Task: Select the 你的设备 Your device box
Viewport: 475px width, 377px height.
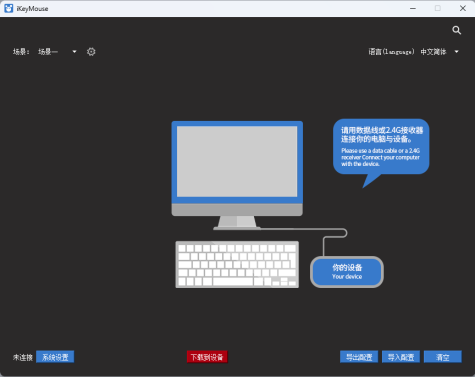Action: click(347, 272)
